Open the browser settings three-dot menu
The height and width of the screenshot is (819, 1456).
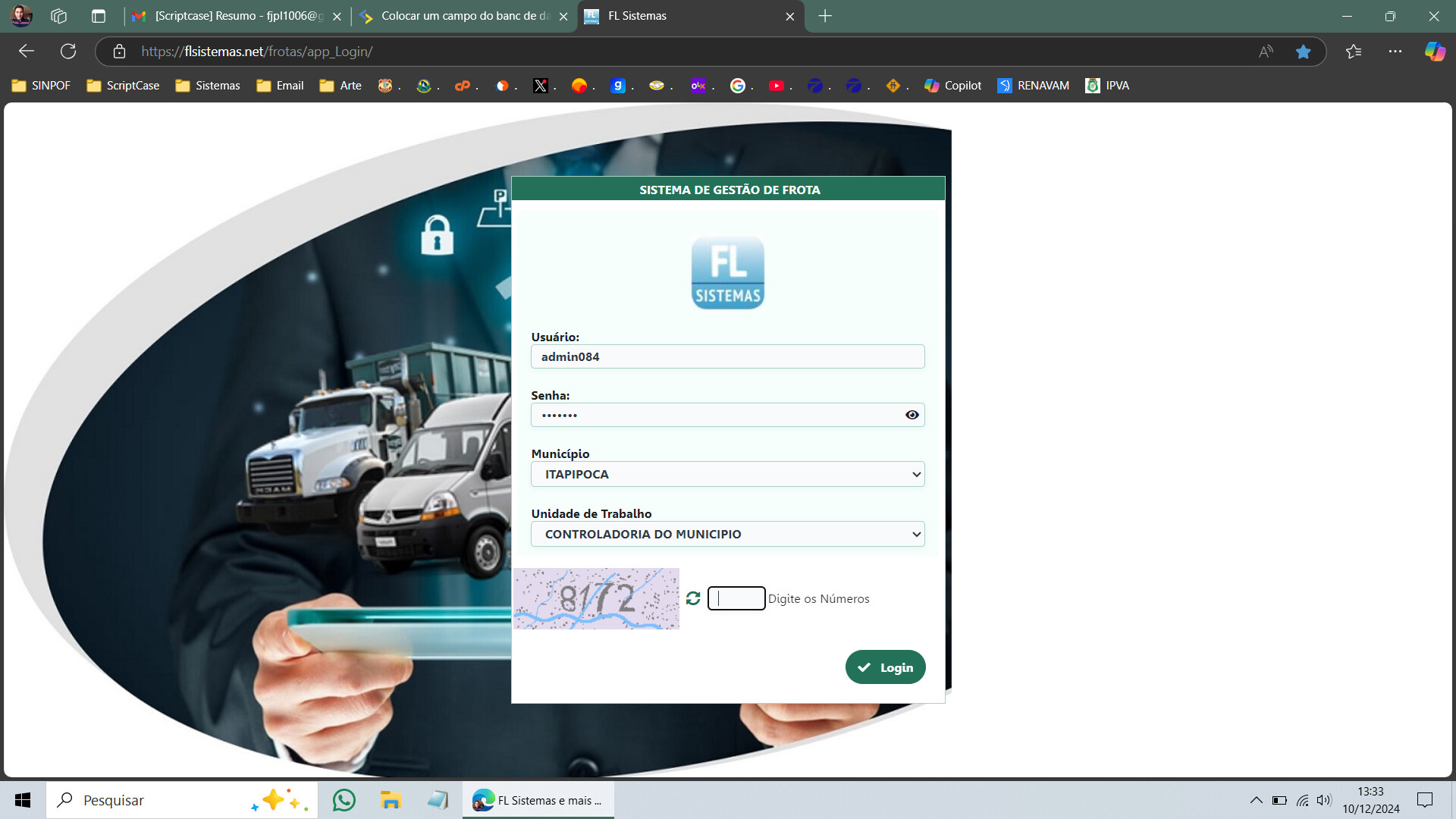(1395, 52)
